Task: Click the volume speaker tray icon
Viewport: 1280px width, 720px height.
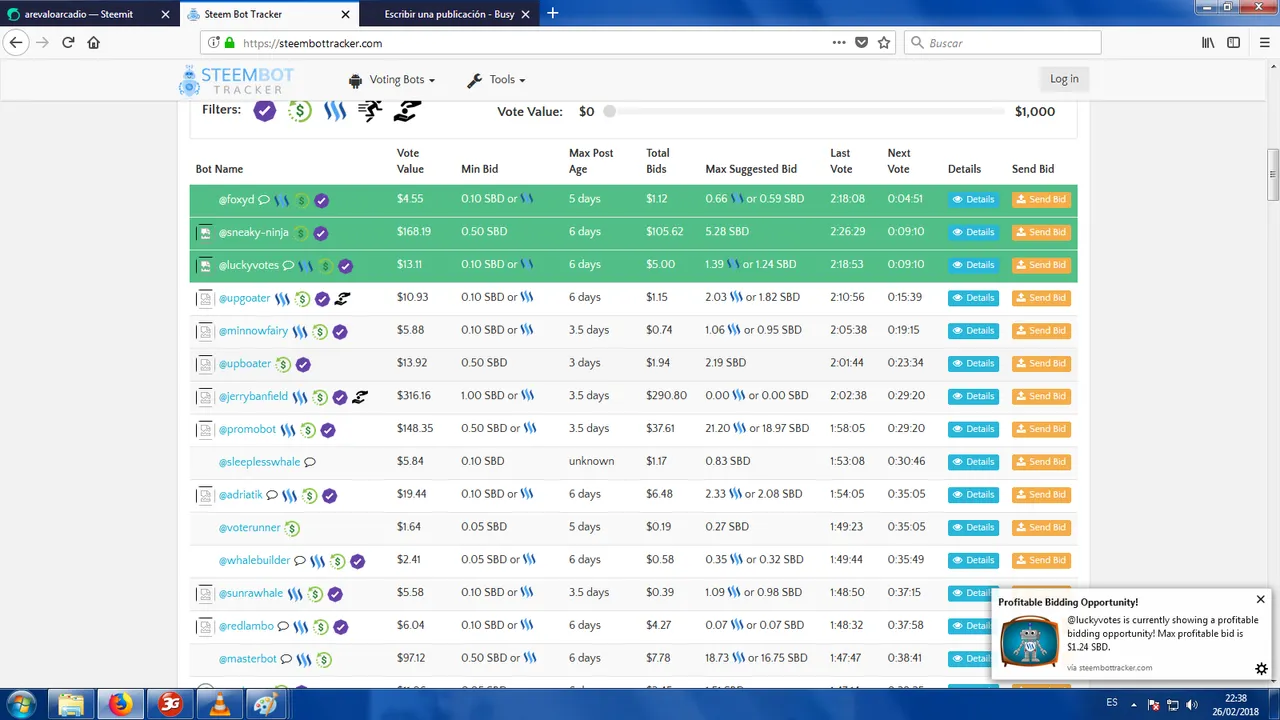Action: pos(1191,705)
